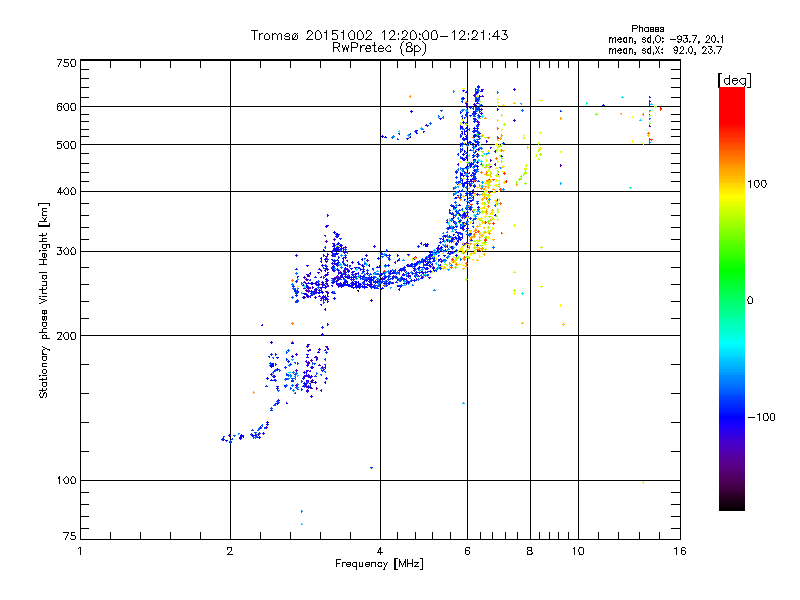Click the 'Phases' statistics header
This screenshot has width=800, height=600.
point(647,29)
